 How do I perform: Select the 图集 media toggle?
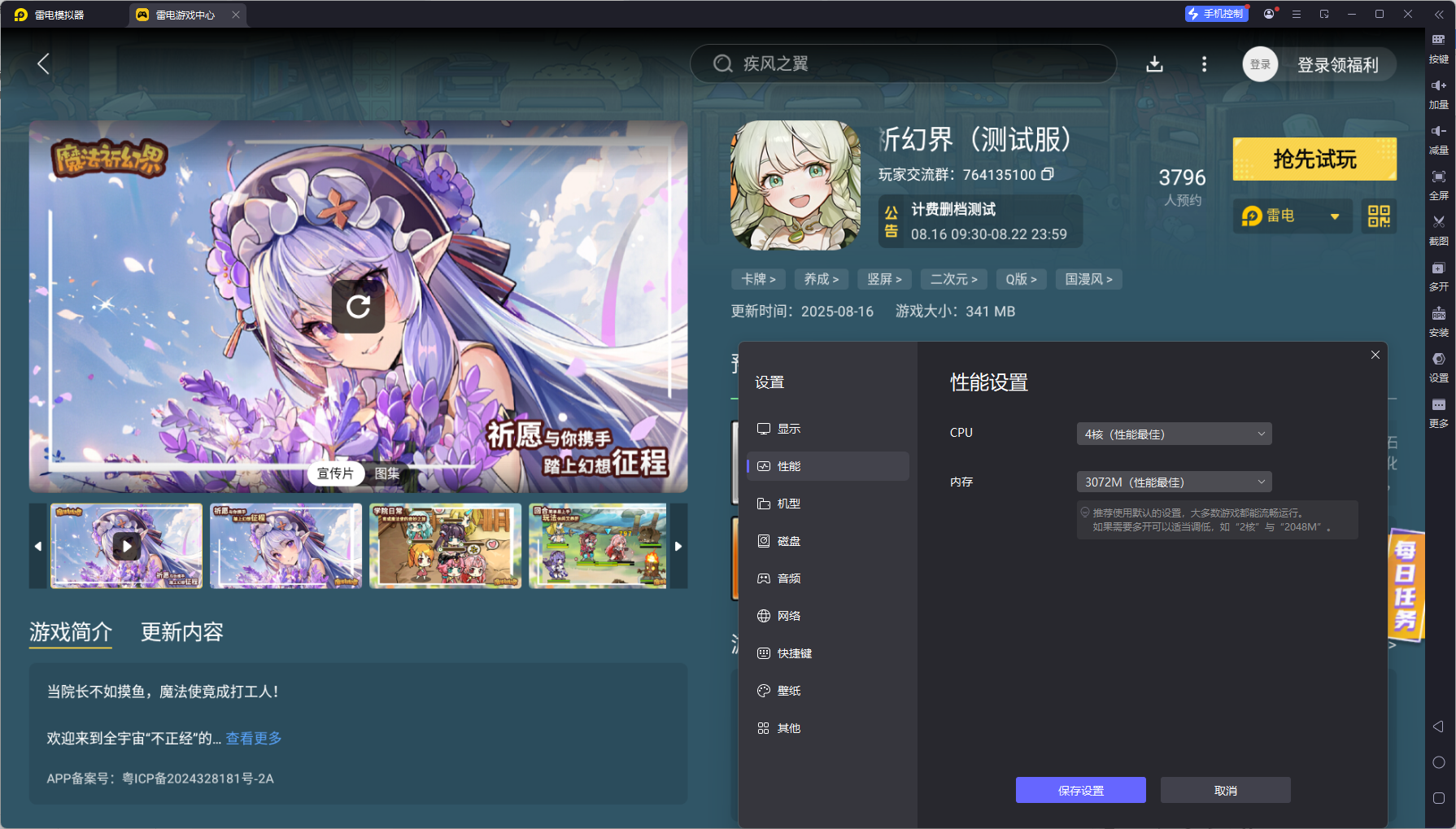pyautogui.click(x=387, y=473)
